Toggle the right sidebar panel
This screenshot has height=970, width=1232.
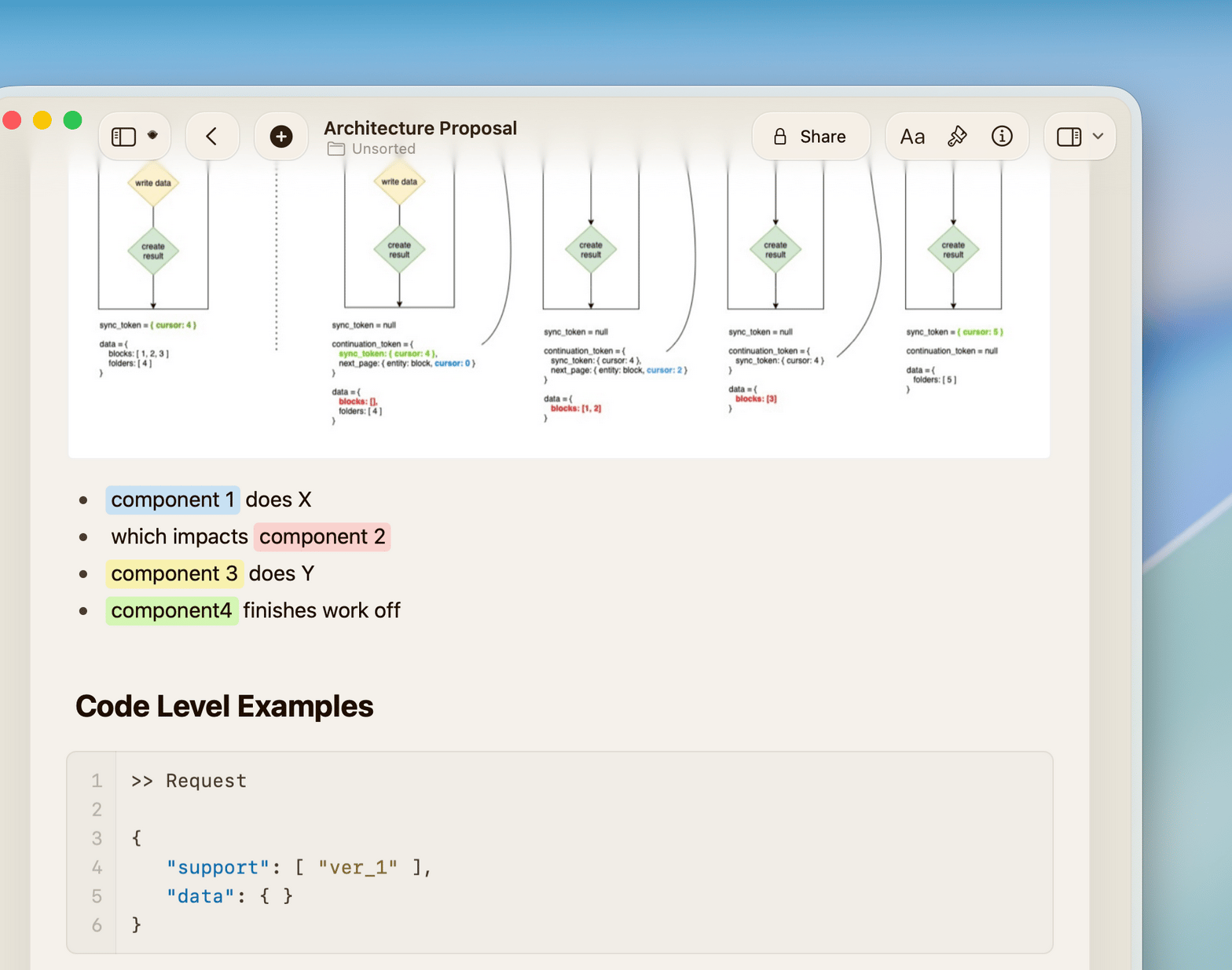tap(1069, 137)
